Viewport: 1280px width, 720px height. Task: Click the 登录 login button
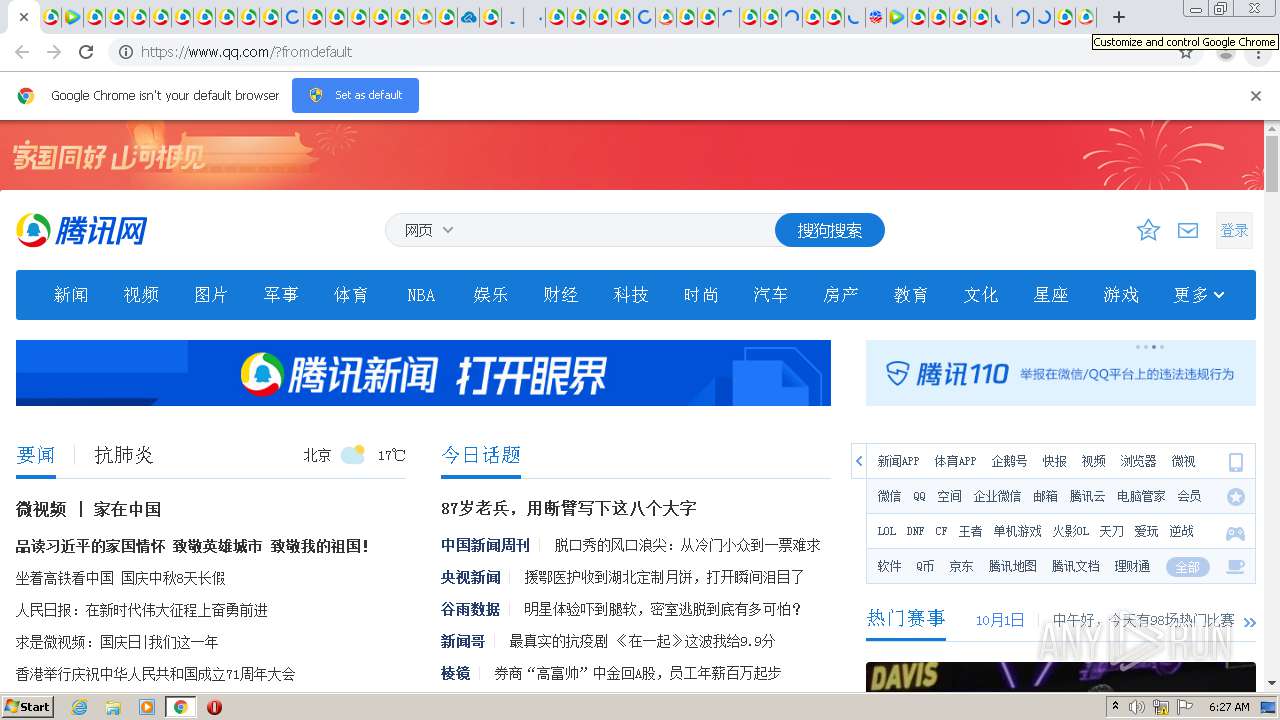click(x=1234, y=231)
